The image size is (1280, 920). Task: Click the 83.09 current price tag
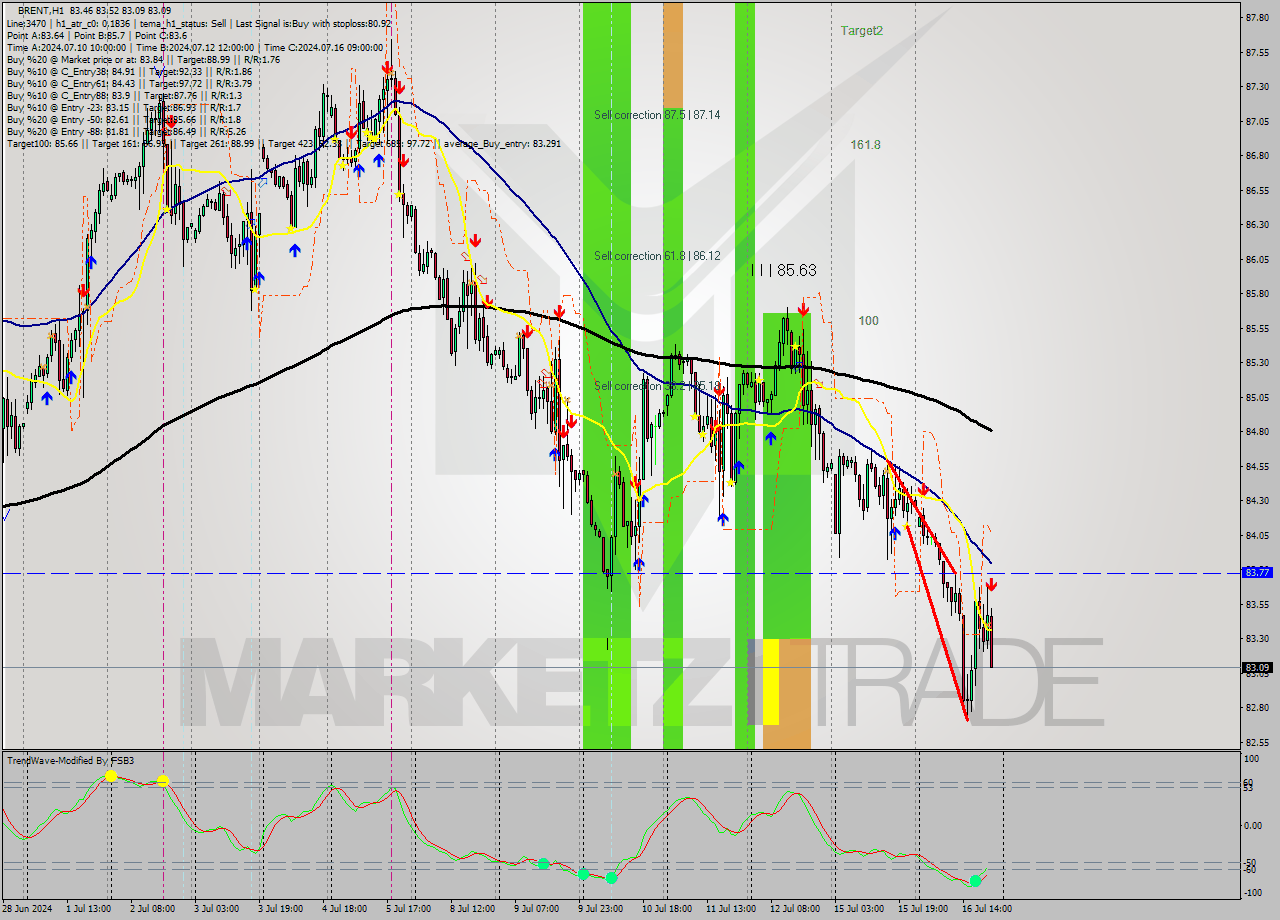(1256, 668)
